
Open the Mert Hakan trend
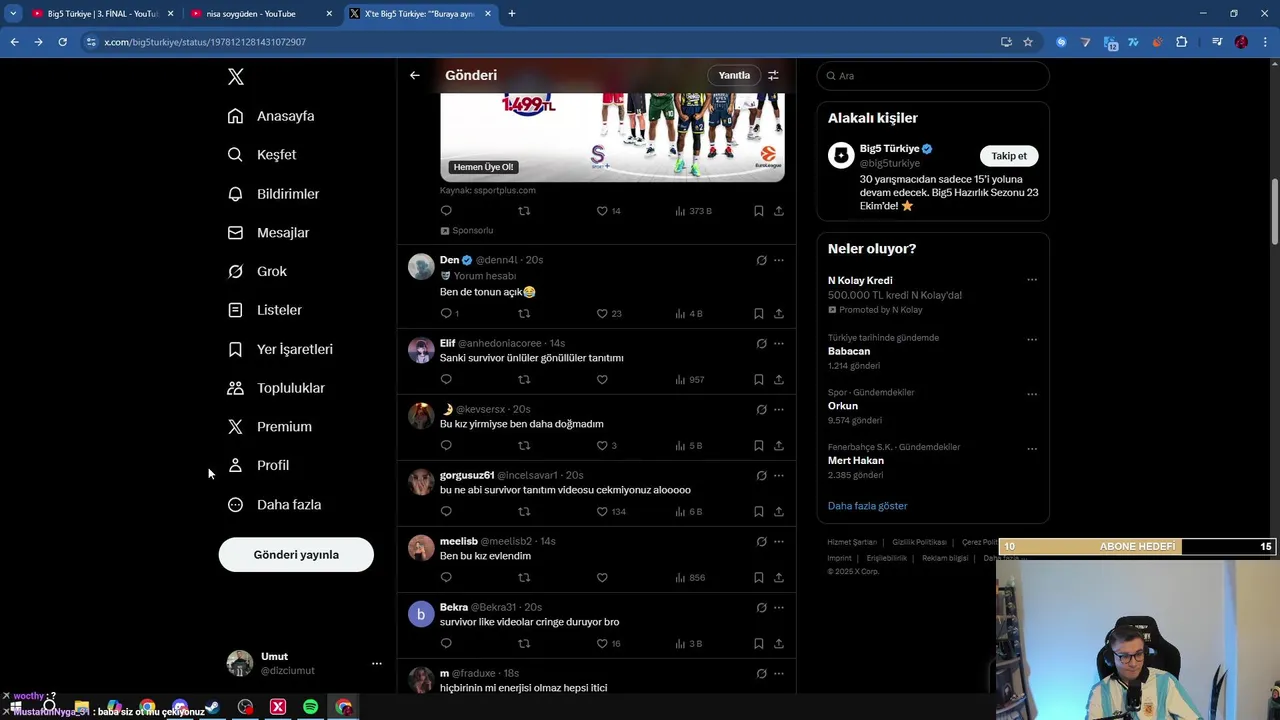[933, 461]
